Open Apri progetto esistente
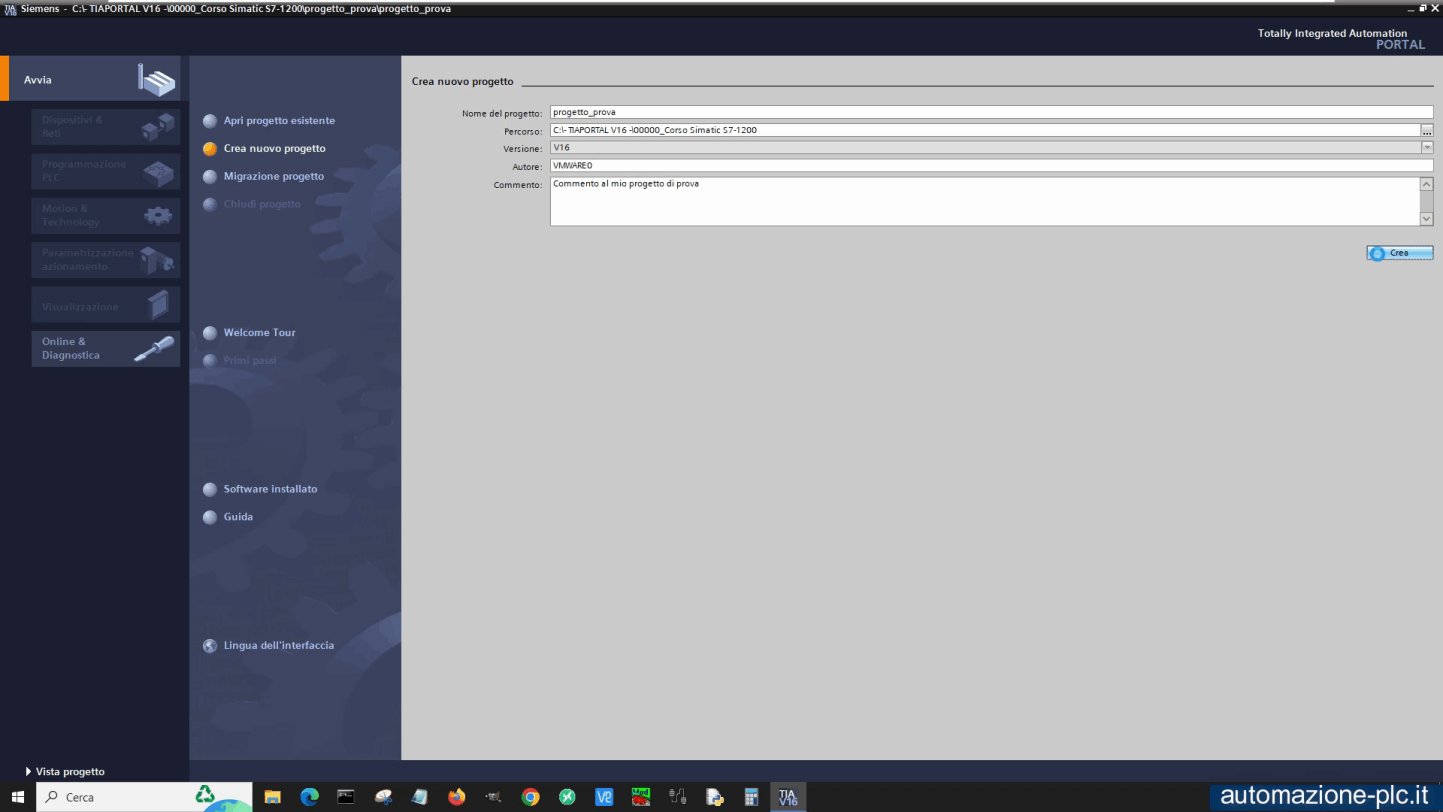 point(280,120)
